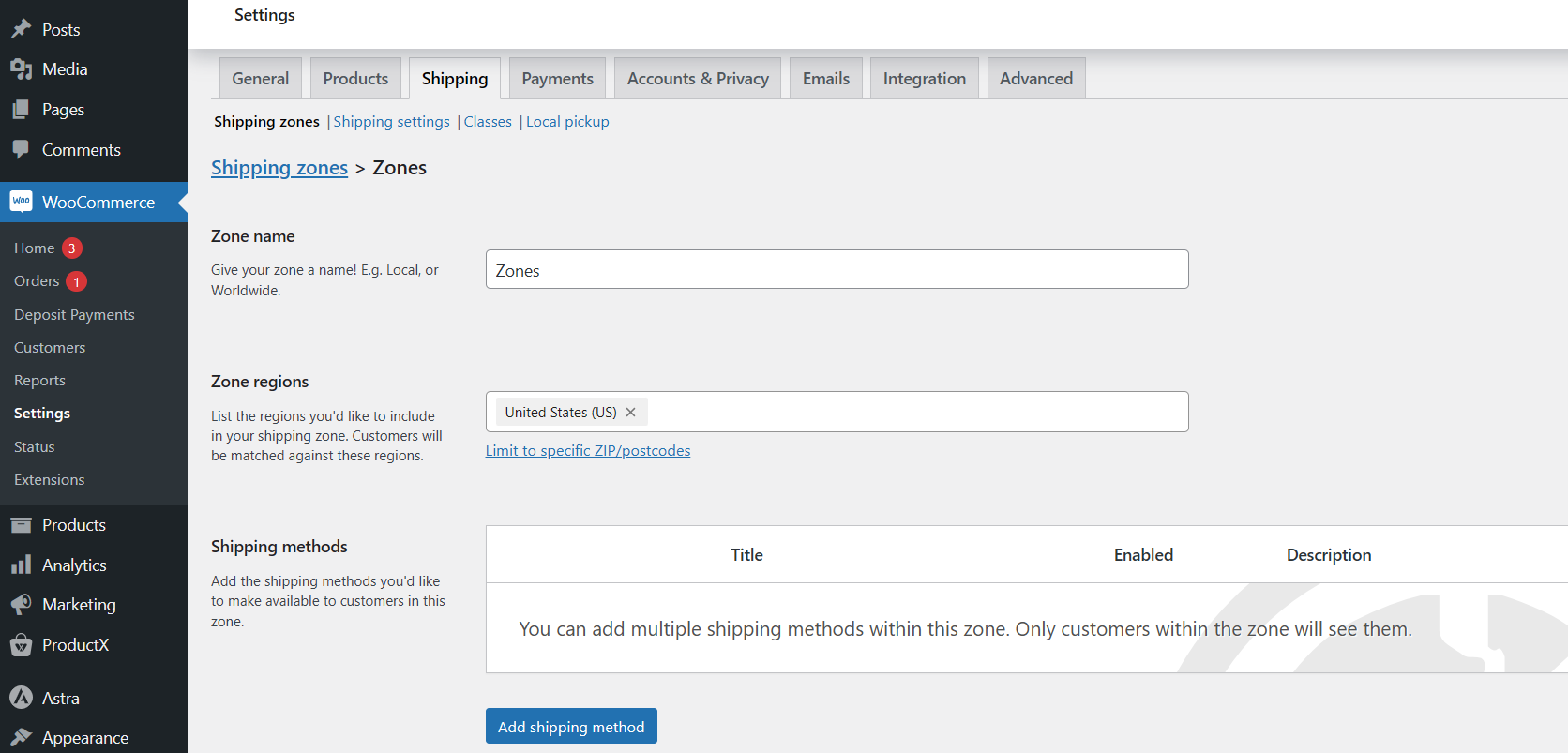Click the Posts pushpin icon
Viewport: 1568px width, 753px height.
21,29
